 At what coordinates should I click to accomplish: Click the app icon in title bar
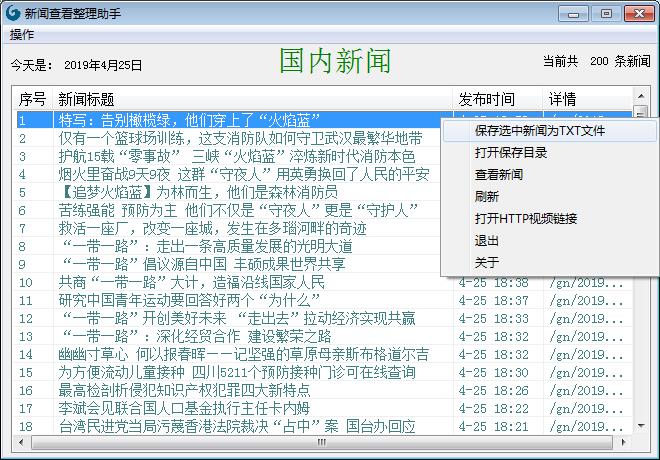click(12, 14)
